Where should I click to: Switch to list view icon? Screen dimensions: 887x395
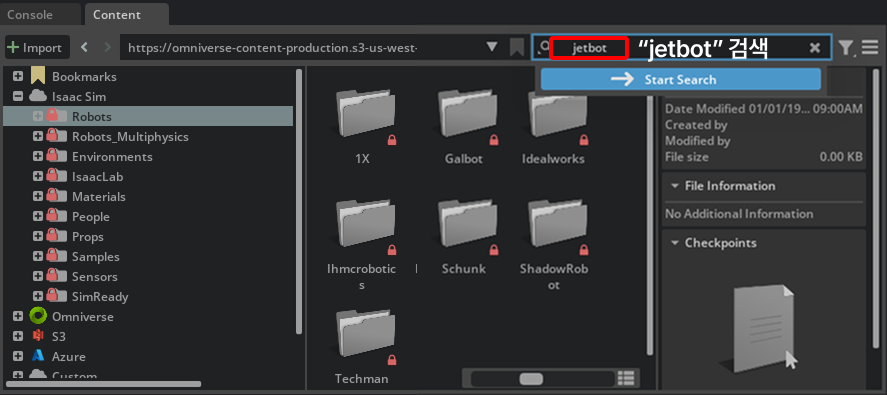(x=626, y=378)
